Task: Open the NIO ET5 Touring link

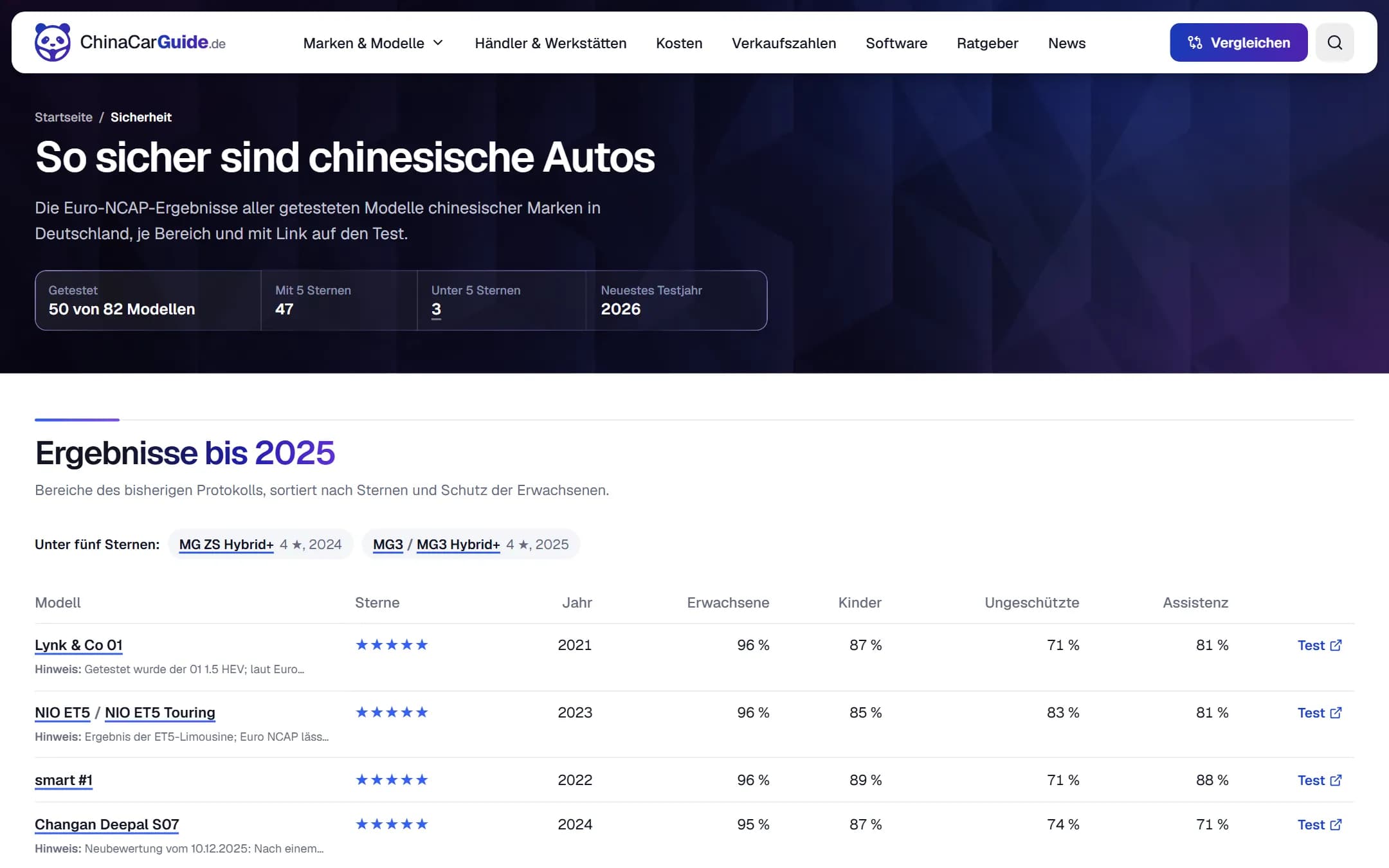Action: tap(160, 712)
